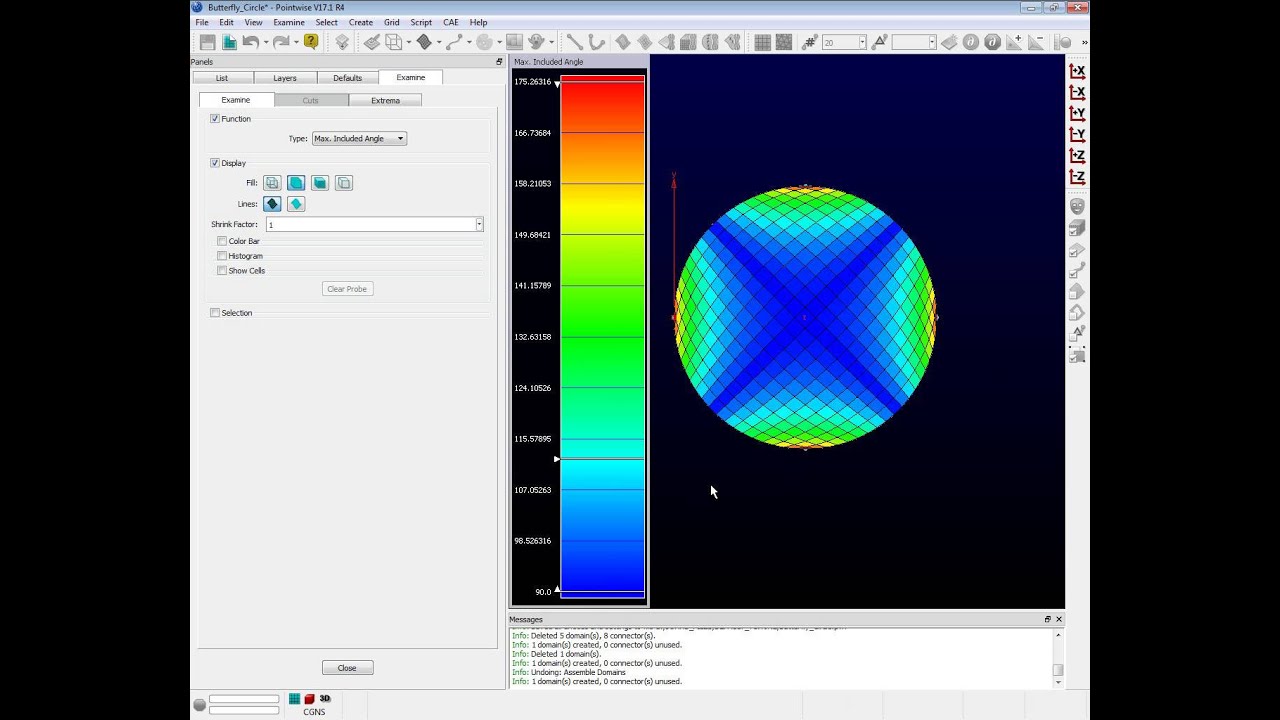Click the upper limit marker on color legend
Viewport: 1280px width, 720px height.
[557, 84]
